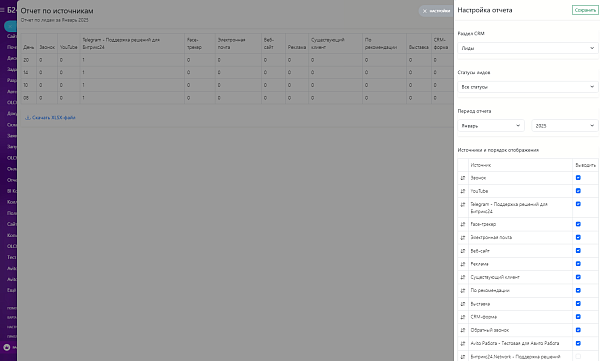This screenshot has height=361, width=600.
Task: Download the XLSX file
Action: [54, 118]
